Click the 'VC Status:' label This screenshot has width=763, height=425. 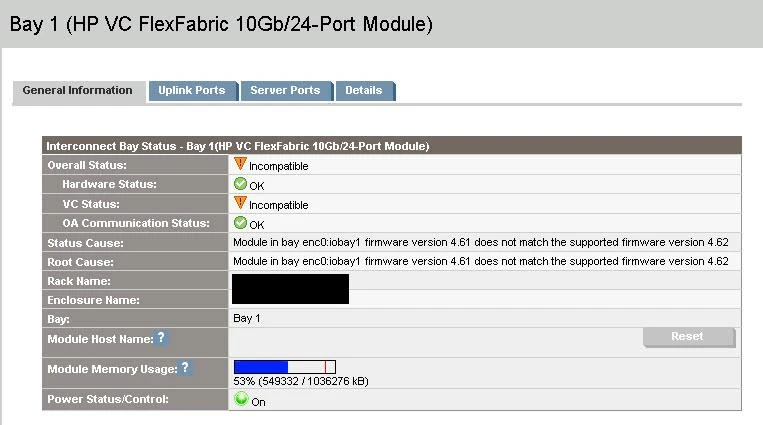(x=91, y=204)
